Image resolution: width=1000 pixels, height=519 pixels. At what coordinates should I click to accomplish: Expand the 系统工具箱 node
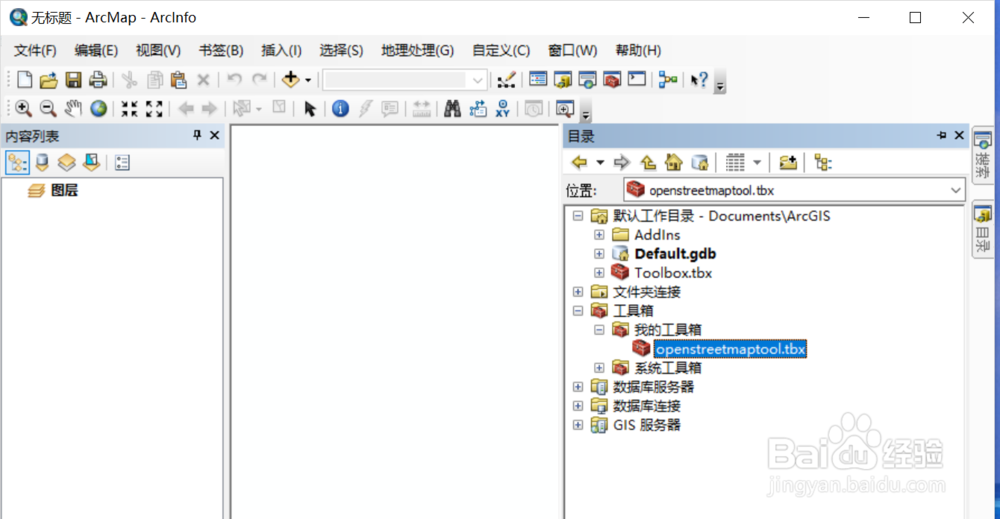click(x=599, y=368)
